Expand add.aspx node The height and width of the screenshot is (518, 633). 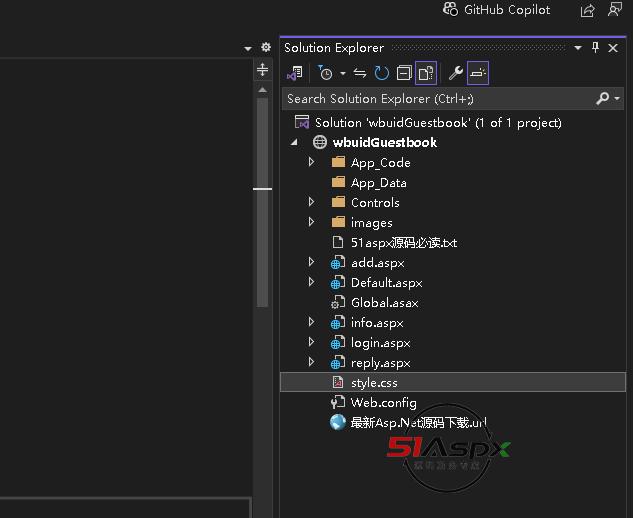tap(311, 262)
